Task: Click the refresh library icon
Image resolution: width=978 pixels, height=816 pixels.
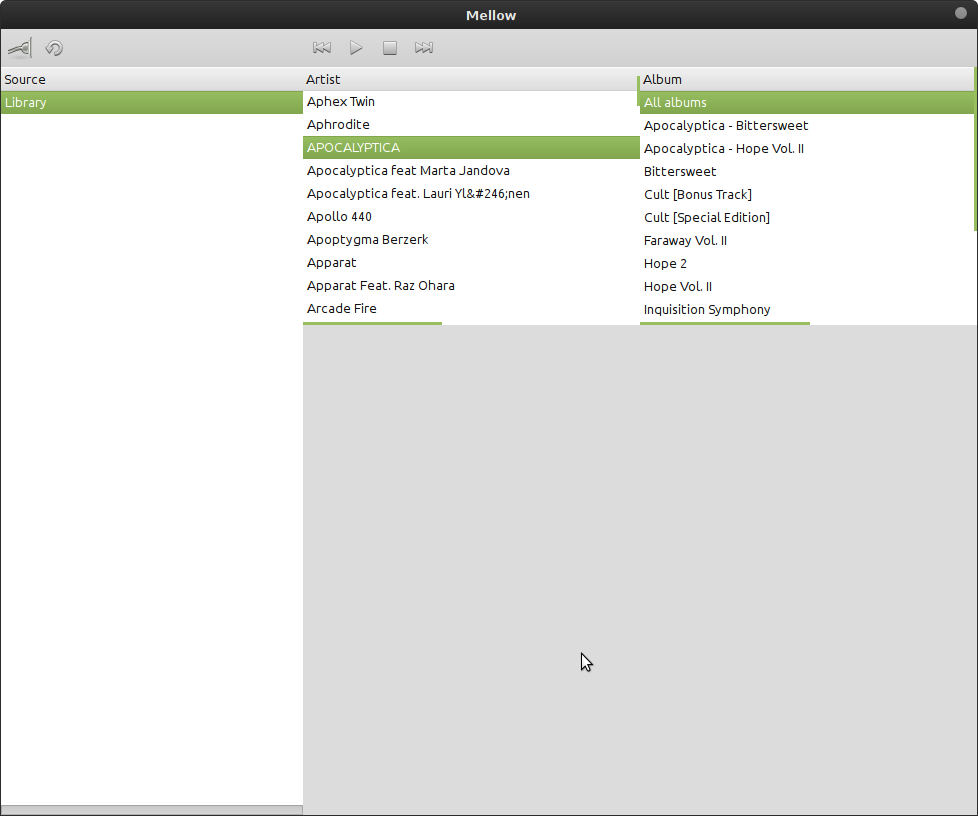Action: pyautogui.click(x=54, y=48)
